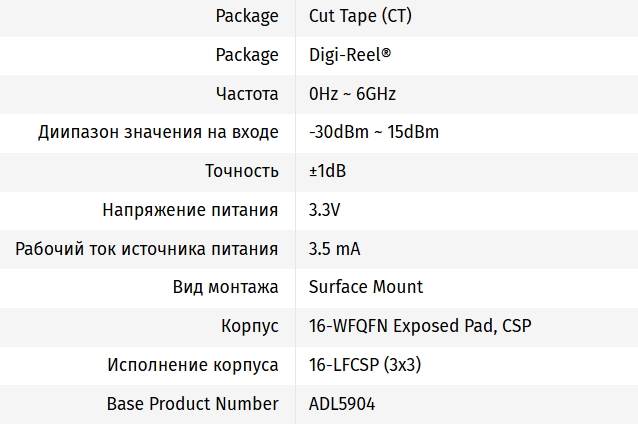
Task: Select the Surface Mount value
Action: (366, 287)
